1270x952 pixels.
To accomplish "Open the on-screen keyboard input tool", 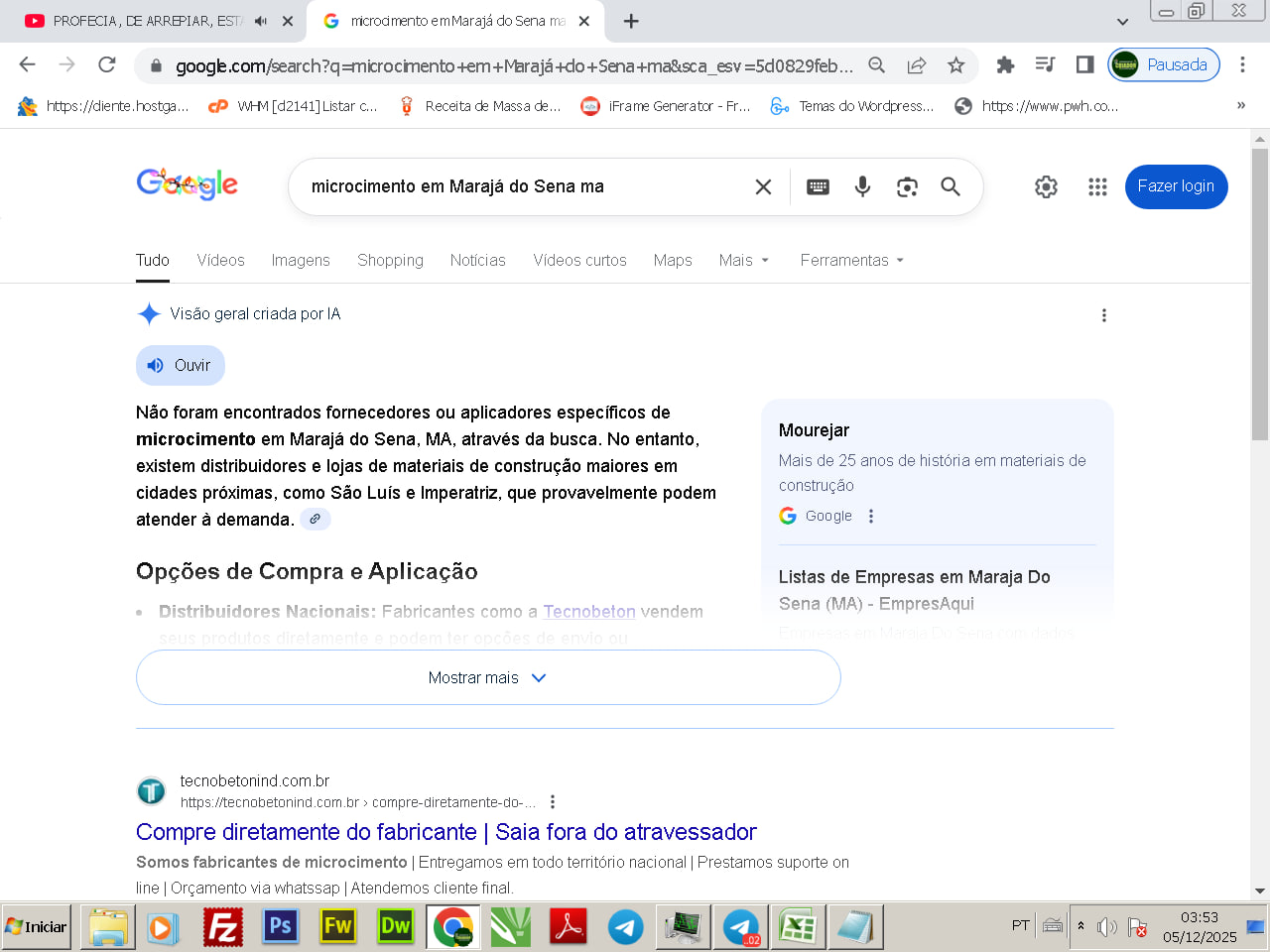I will (x=818, y=186).
